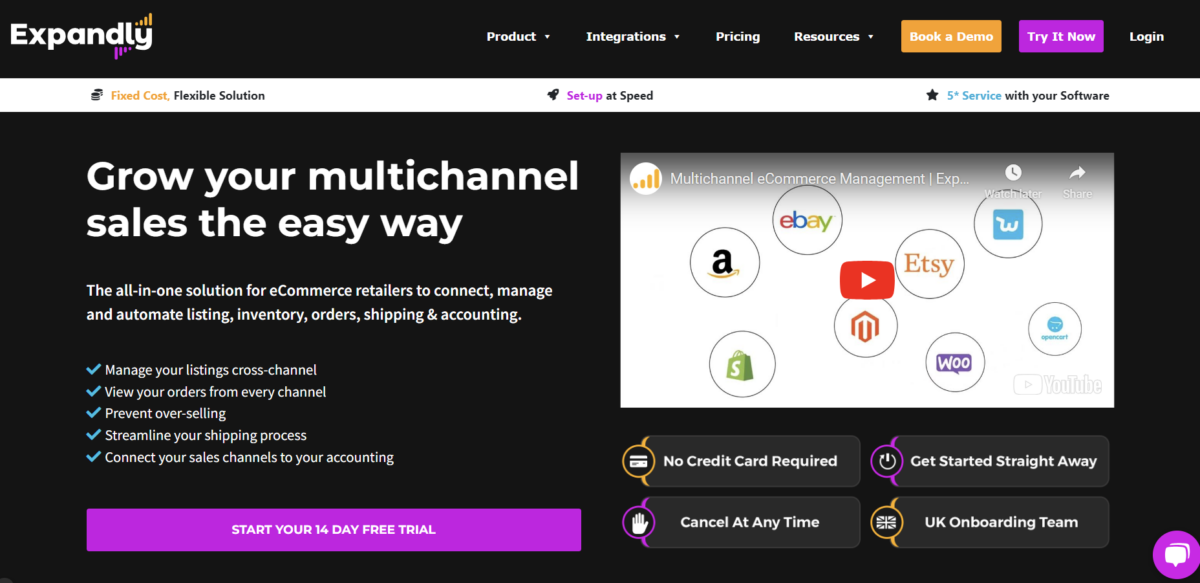This screenshot has height=583, width=1200.
Task: Click the video channel avatar icon
Action: pos(646,179)
